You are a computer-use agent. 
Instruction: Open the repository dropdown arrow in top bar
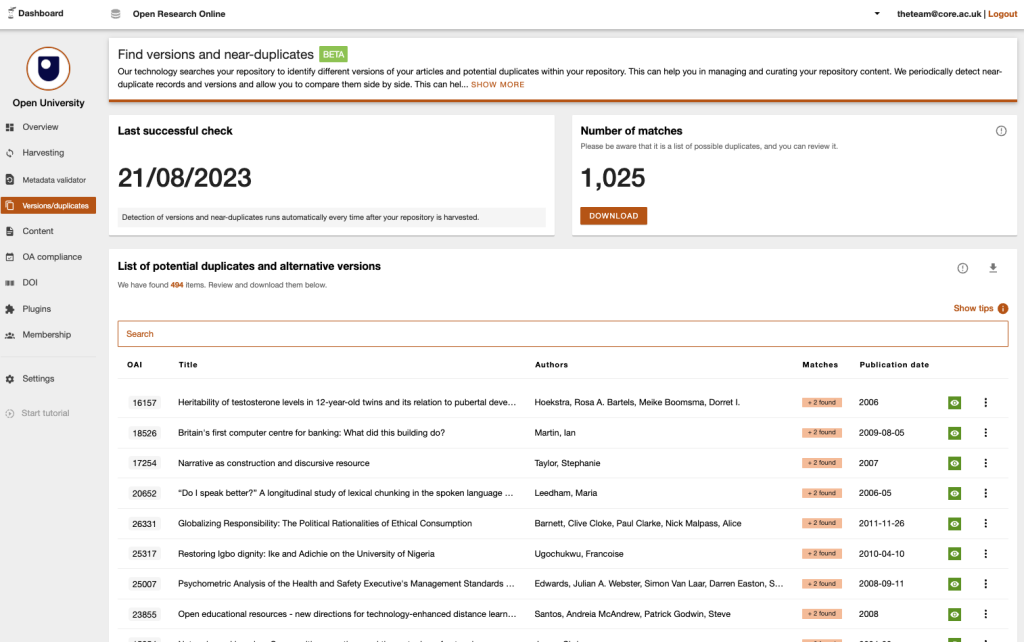tap(877, 14)
